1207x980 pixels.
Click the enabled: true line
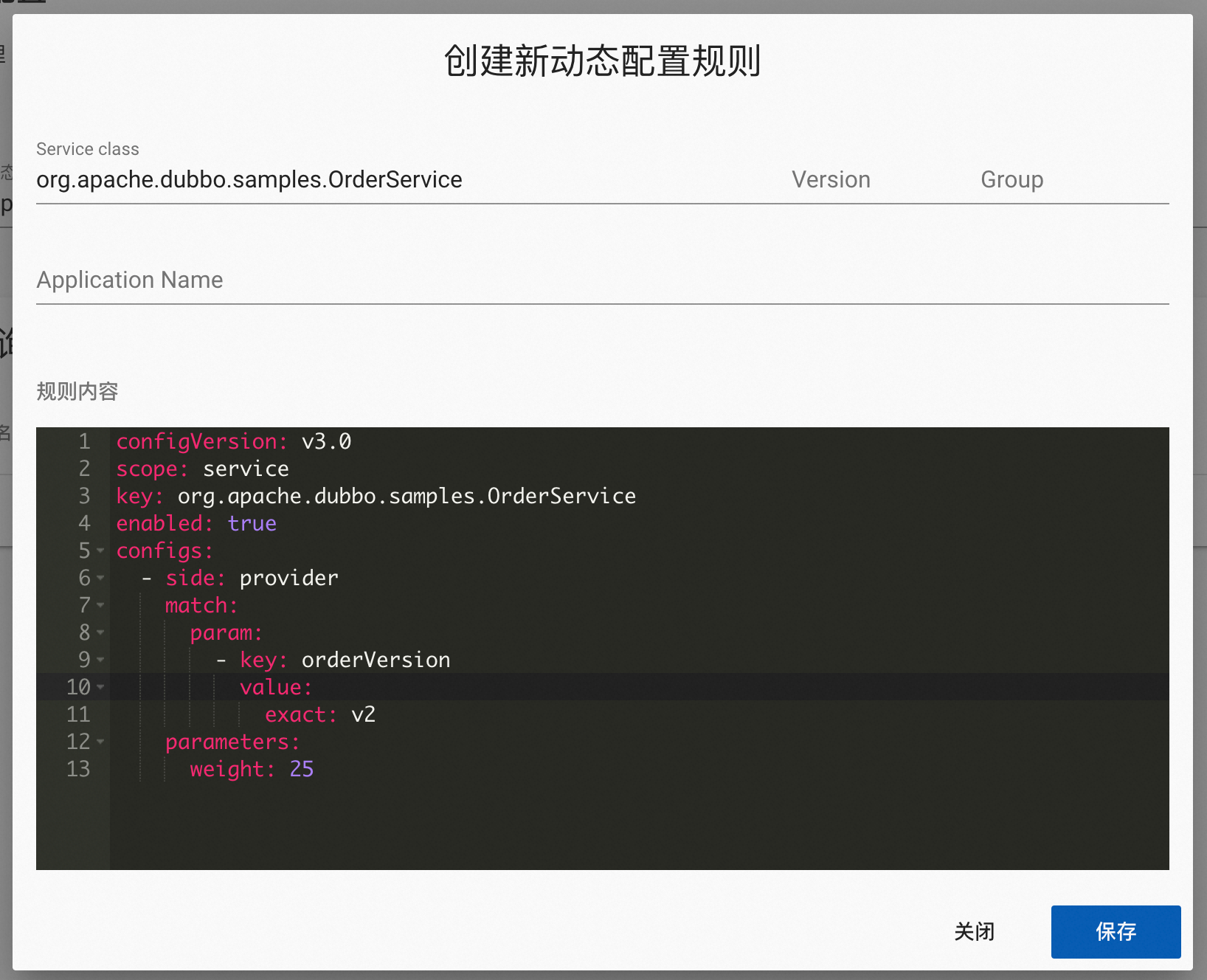196,524
